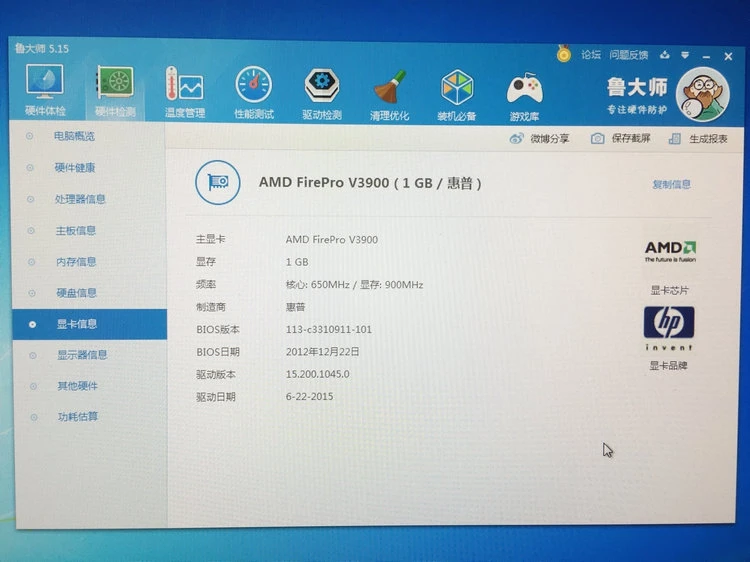Open the title bar dropdown menu arrow
The height and width of the screenshot is (562, 750).
click(685, 55)
